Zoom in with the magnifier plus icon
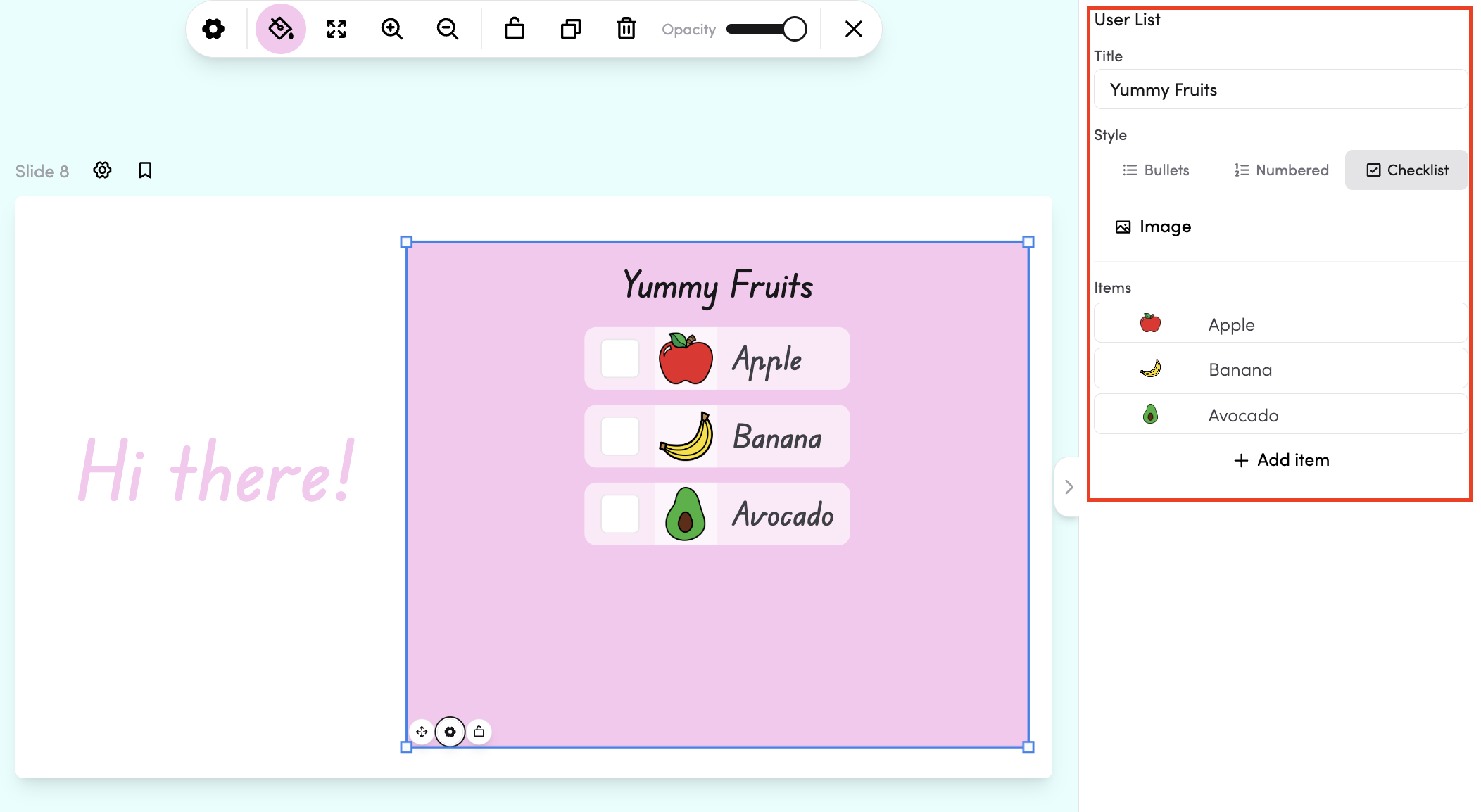 (x=391, y=29)
